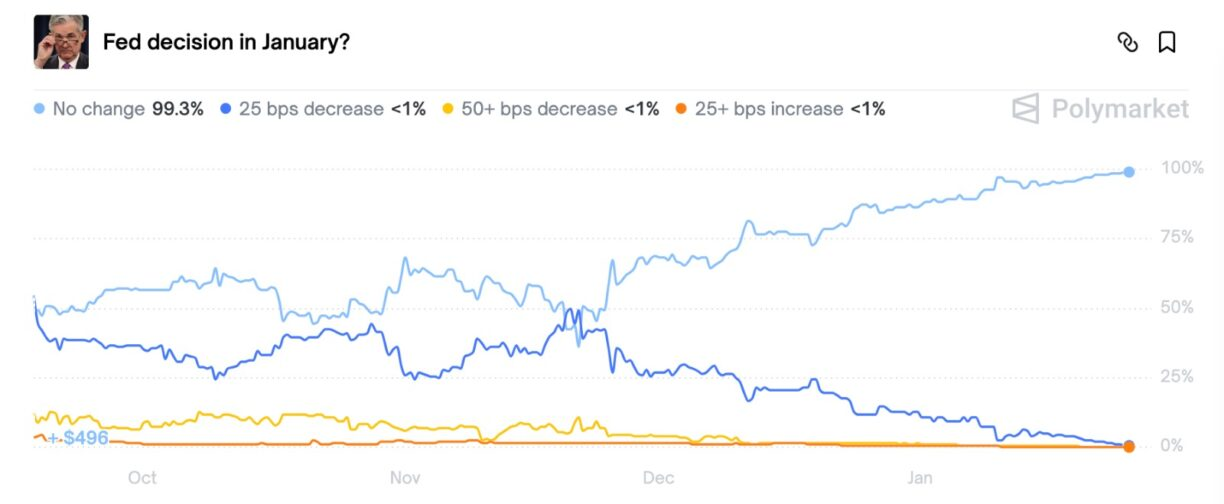The image size is (1224, 504).
Task: Click the orange endpoint marker near 0%
Action: click(x=1129, y=446)
